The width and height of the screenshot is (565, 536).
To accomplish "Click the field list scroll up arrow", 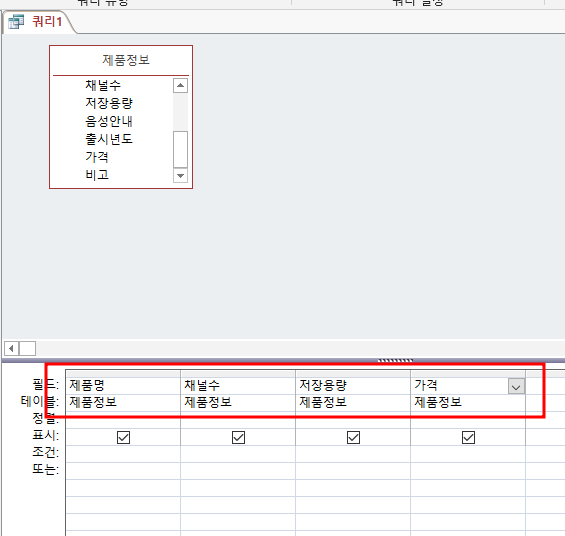I will (180, 86).
